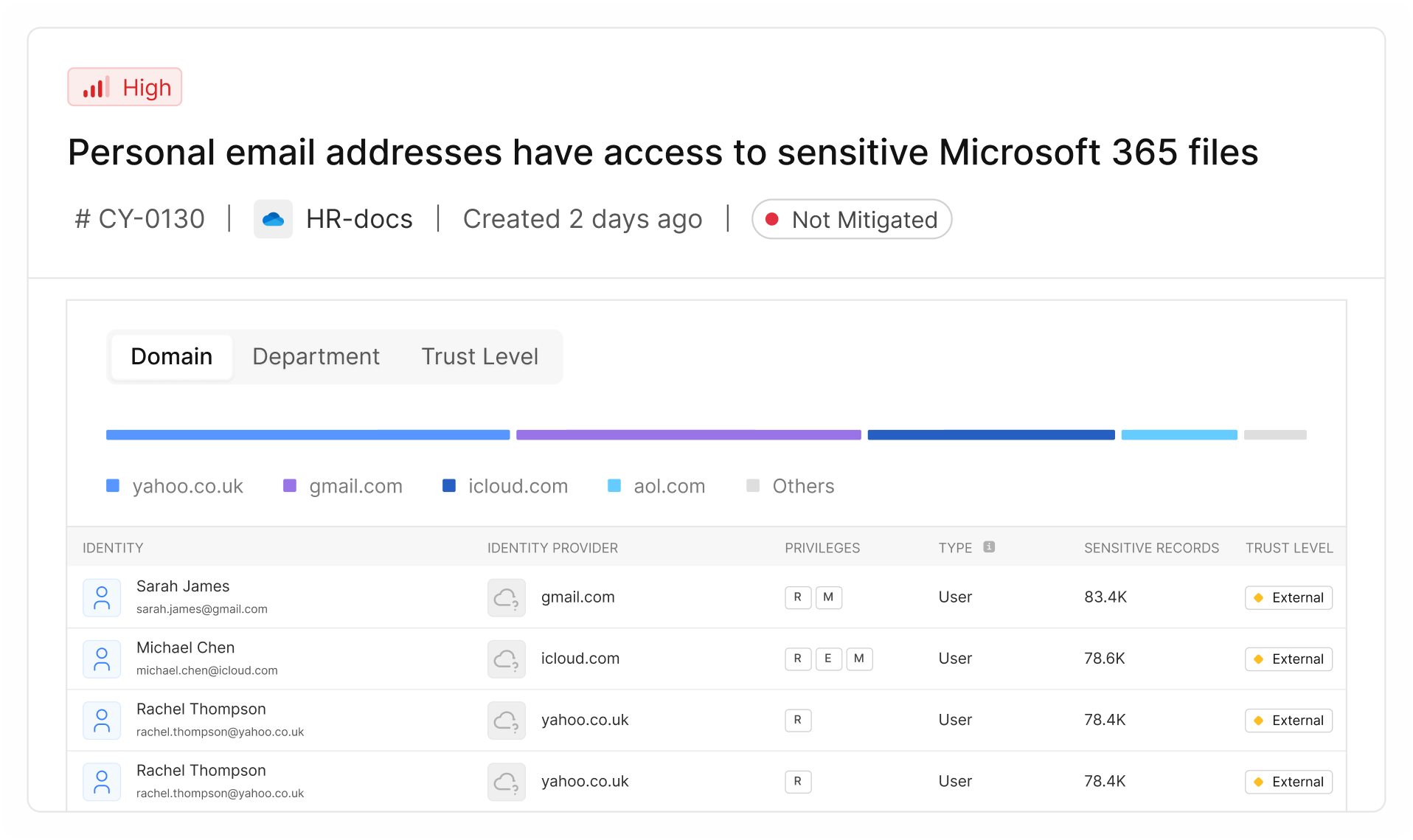Click the Privileges column header
This screenshot has height=840, width=1413.
point(822,548)
